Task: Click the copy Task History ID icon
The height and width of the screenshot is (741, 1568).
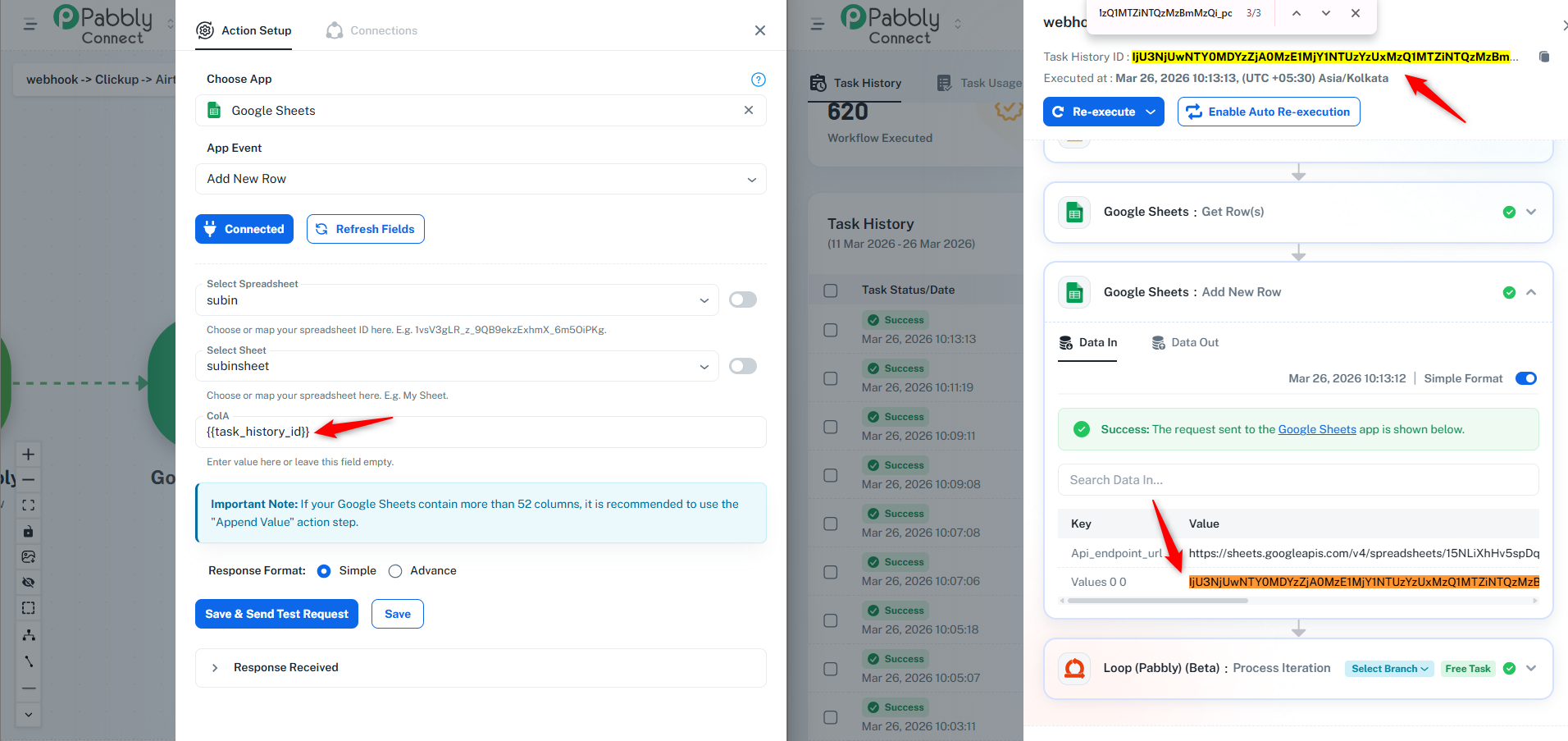Action: tap(1544, 57)
